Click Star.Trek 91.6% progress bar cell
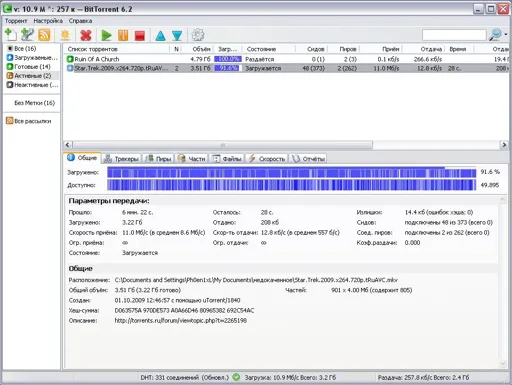The height and width of the screenshot is (385, 512). pos(227,68)
